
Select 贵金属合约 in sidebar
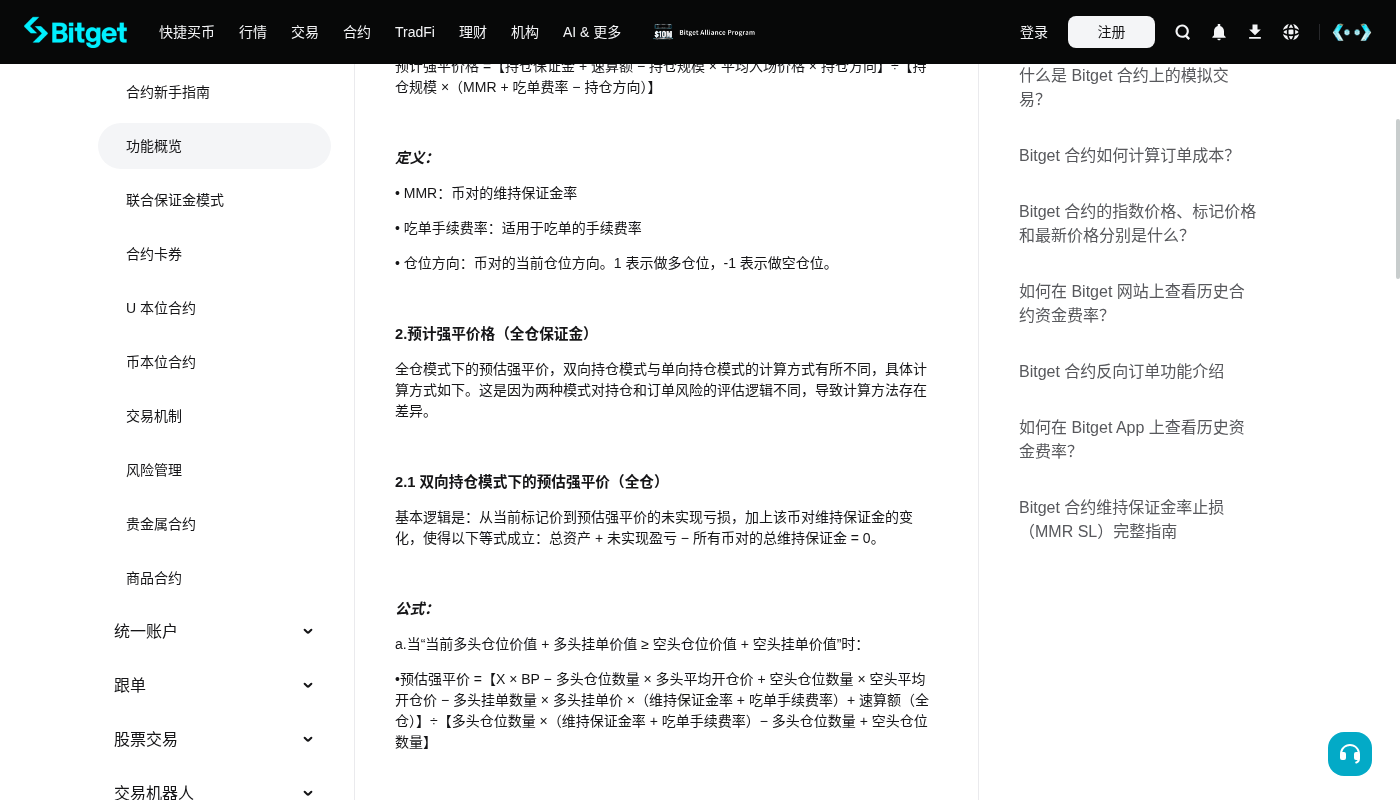(214, 524)
